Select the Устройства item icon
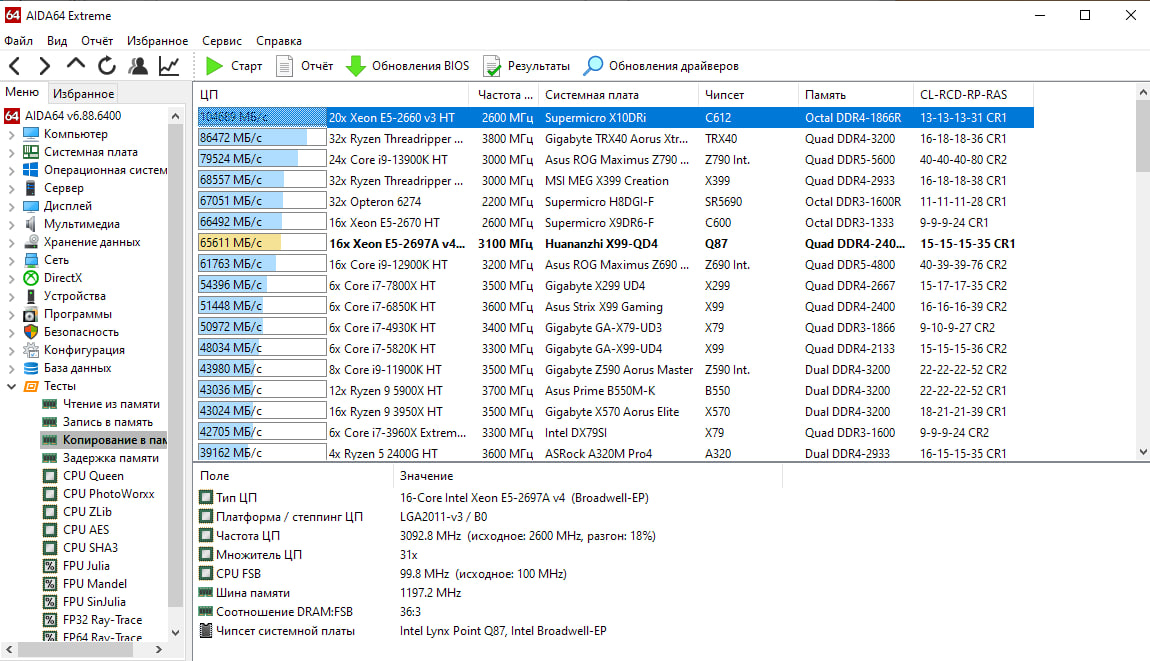Screen dimensions: 1150x661 coord(31,296)
